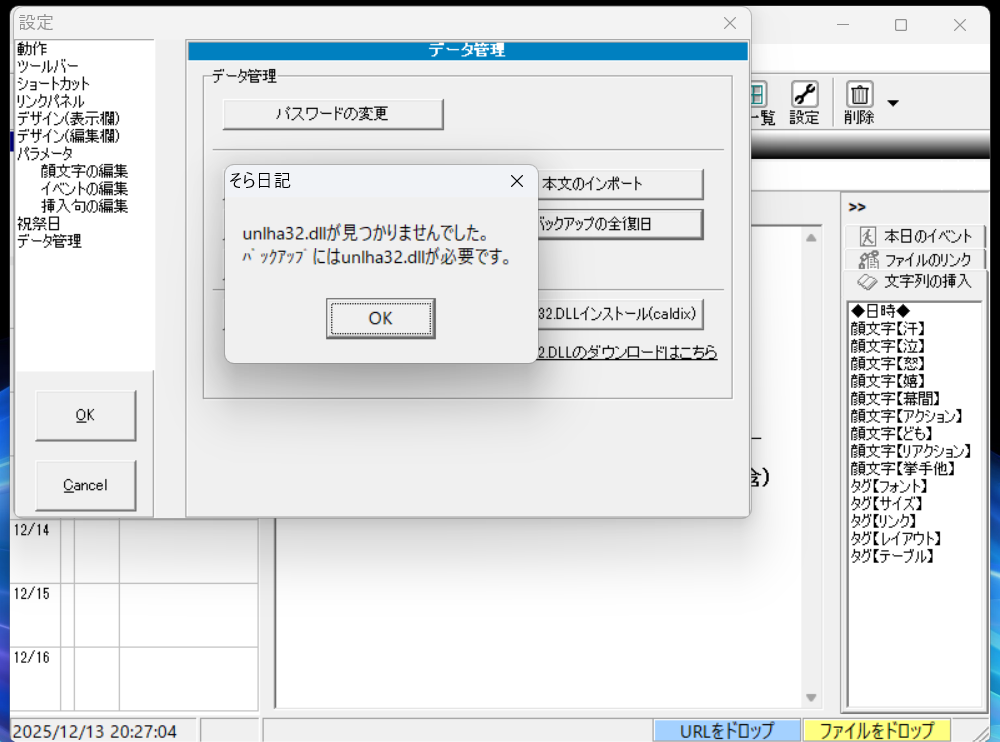1000x742 pixels.
Task: Choose 顔文字【汗】 from insert list
Action: pyautogui.click(x=888, y=328)
